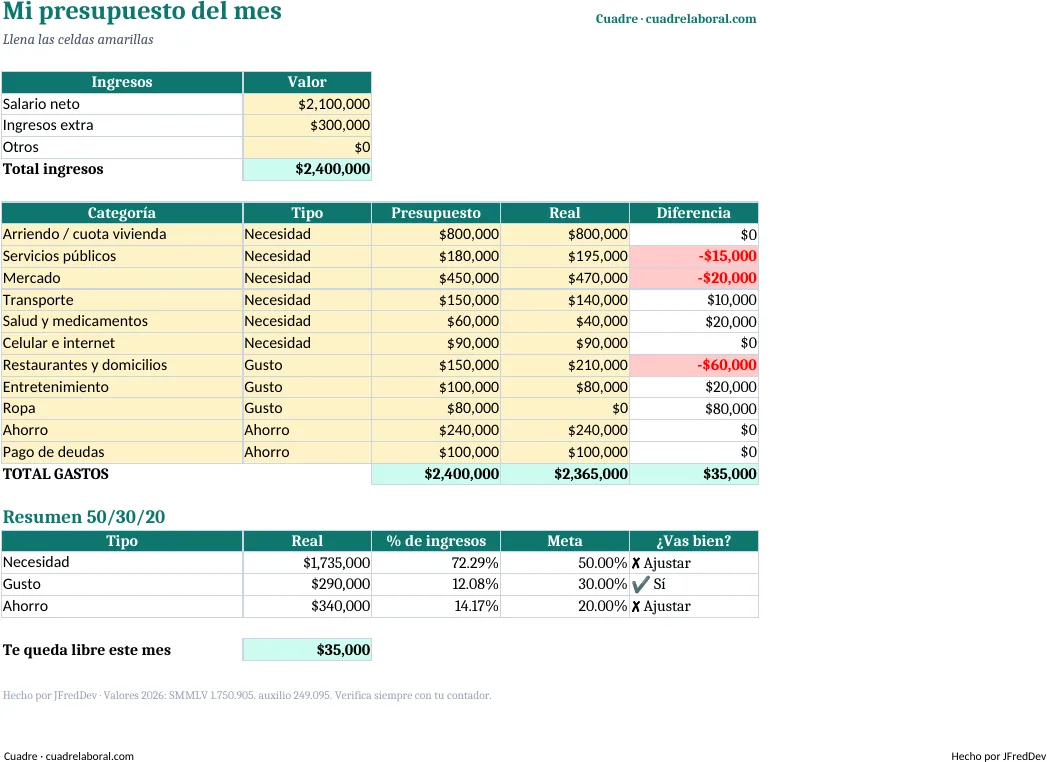Screen dimensions: 1047x762
Task: Select the total real expenses $2,365,000
Action: [x=565, y=474]
